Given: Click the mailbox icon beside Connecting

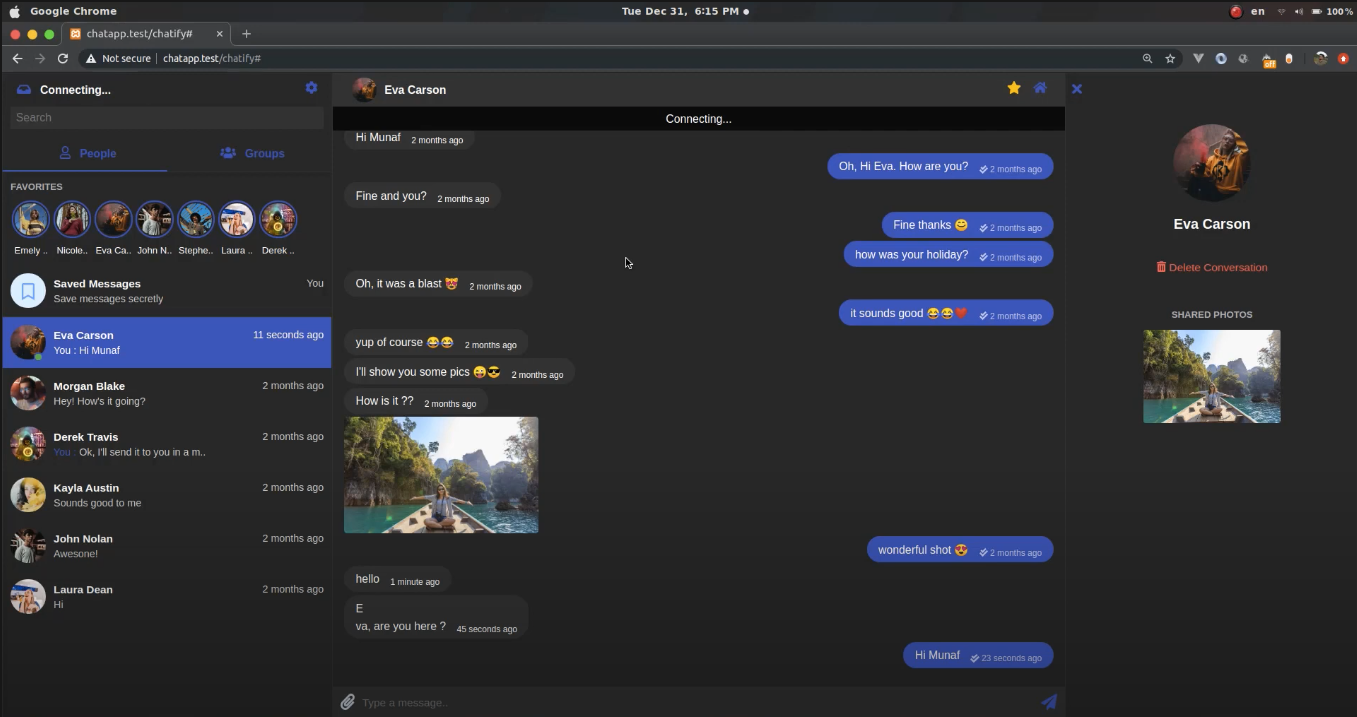Looking at the screenshot, I should pos(22,89).
